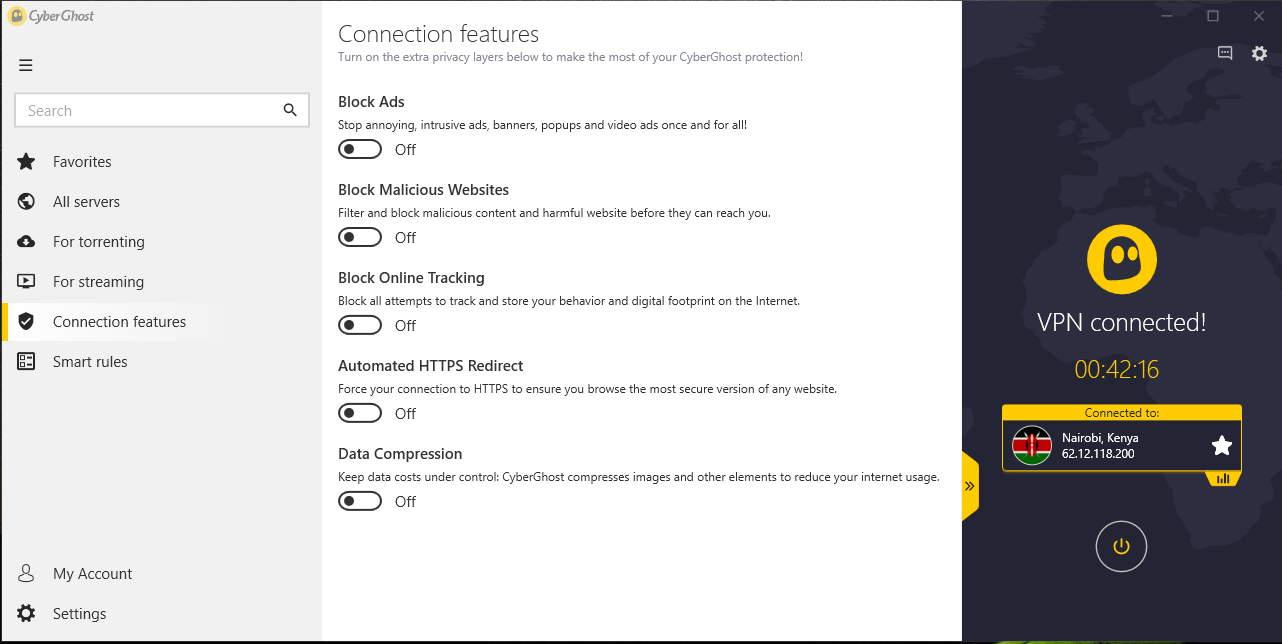
Task: Open the feedback chat icon
Action: click(x=1225, y=54)
